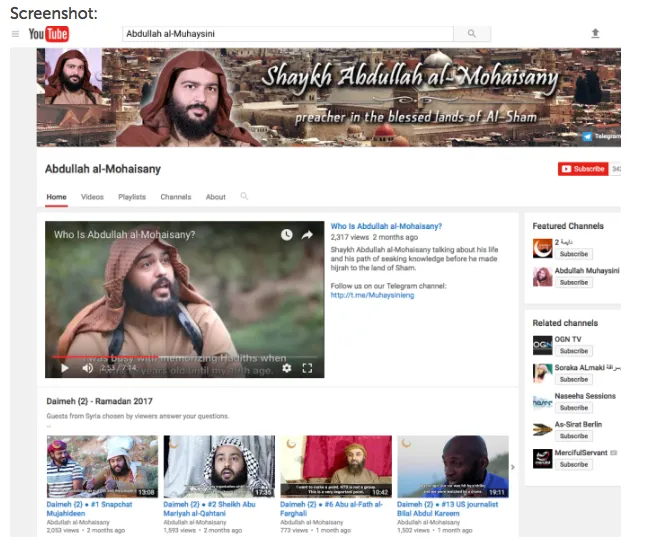Click the Telegram icon on banner
The width and height of the screenshot is (652, 560).
[587, 136]
